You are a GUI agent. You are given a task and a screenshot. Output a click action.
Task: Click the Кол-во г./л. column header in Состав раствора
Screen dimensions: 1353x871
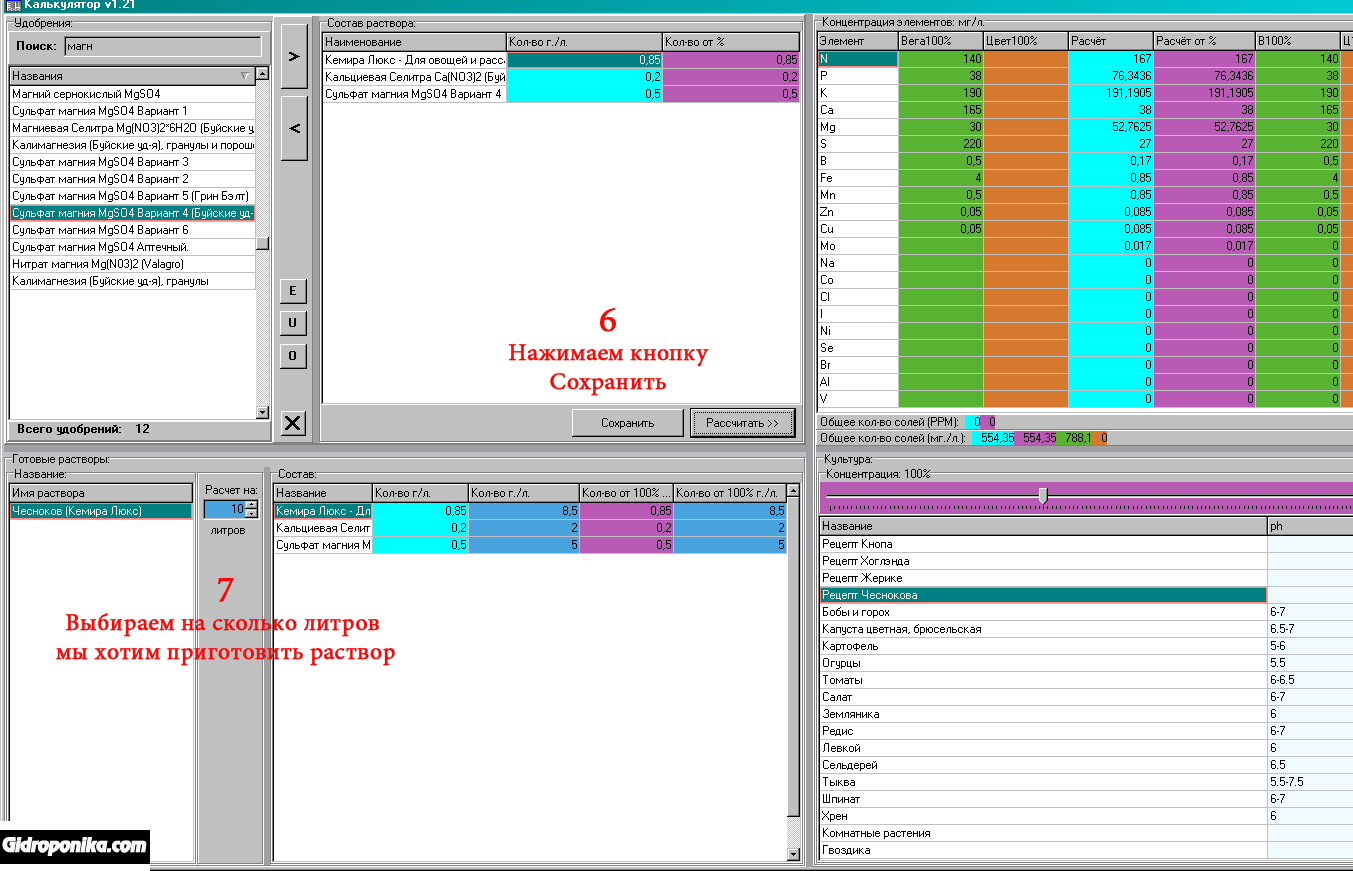point(584,42)
